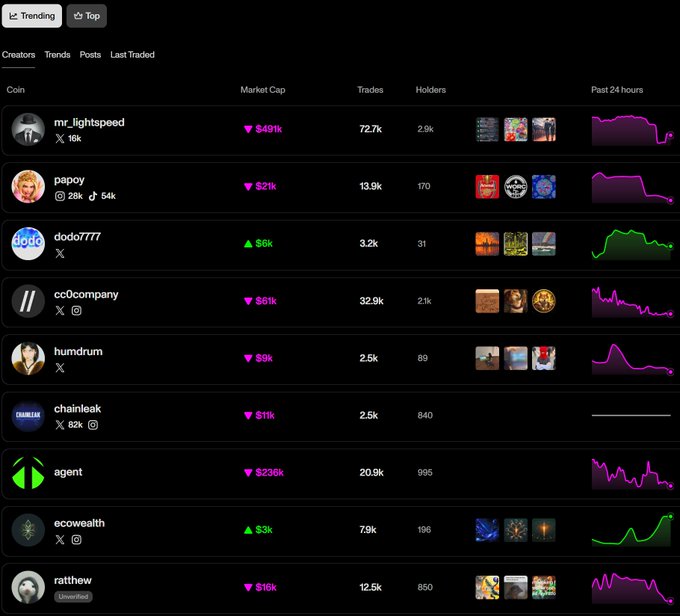Click the mr_lightspeed avatar
Viewport: 680px width, 616px height.
pos(28,129)
